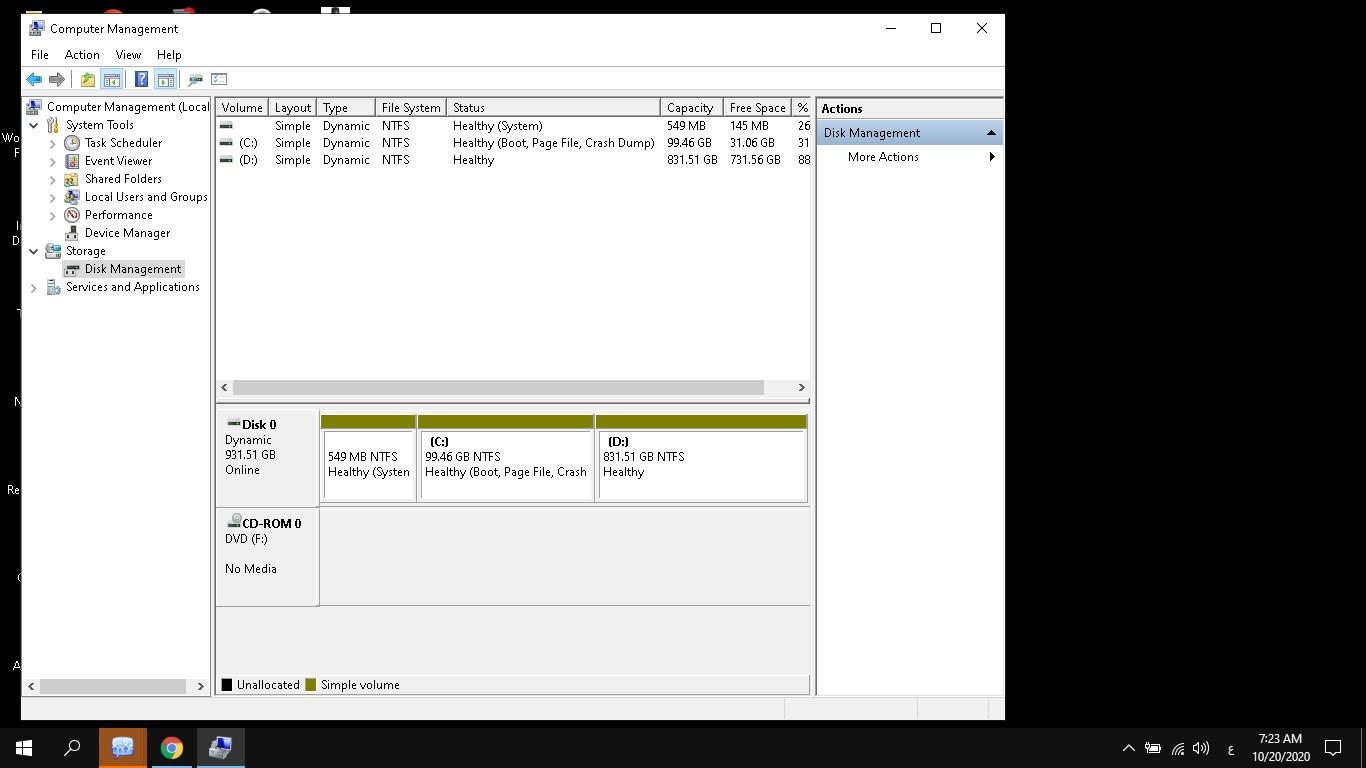Click the console tree horizontal scrollbar
Image resolution: width=1366 pixels, height=768 pixels.
click(x=113, y=686)
